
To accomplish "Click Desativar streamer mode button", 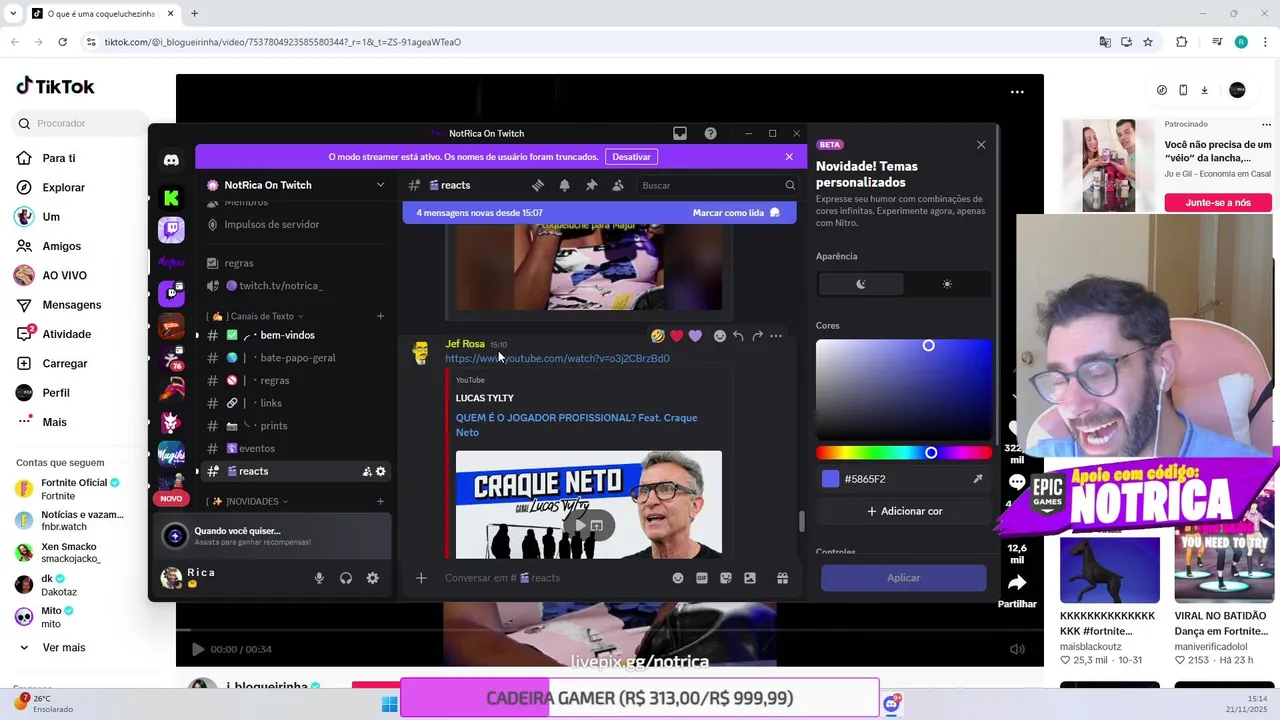I will coord(631,157).
